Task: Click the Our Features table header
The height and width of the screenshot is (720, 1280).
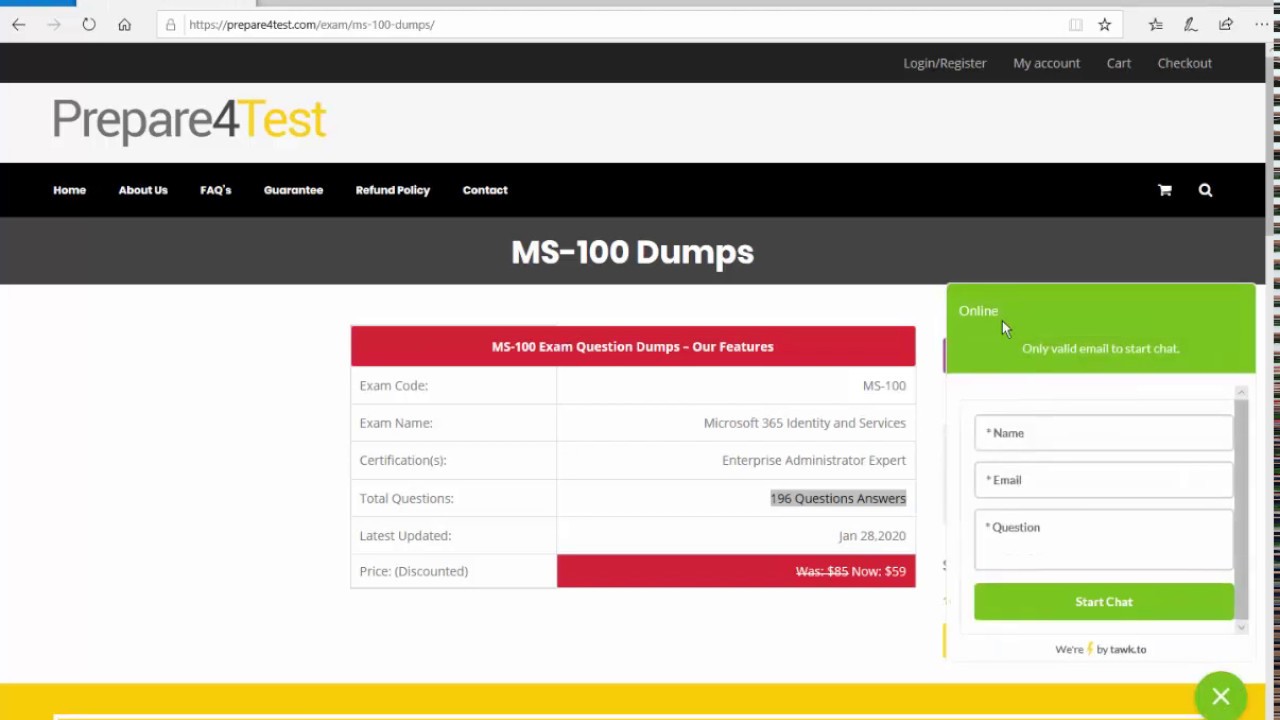Action: coord(633,347)
